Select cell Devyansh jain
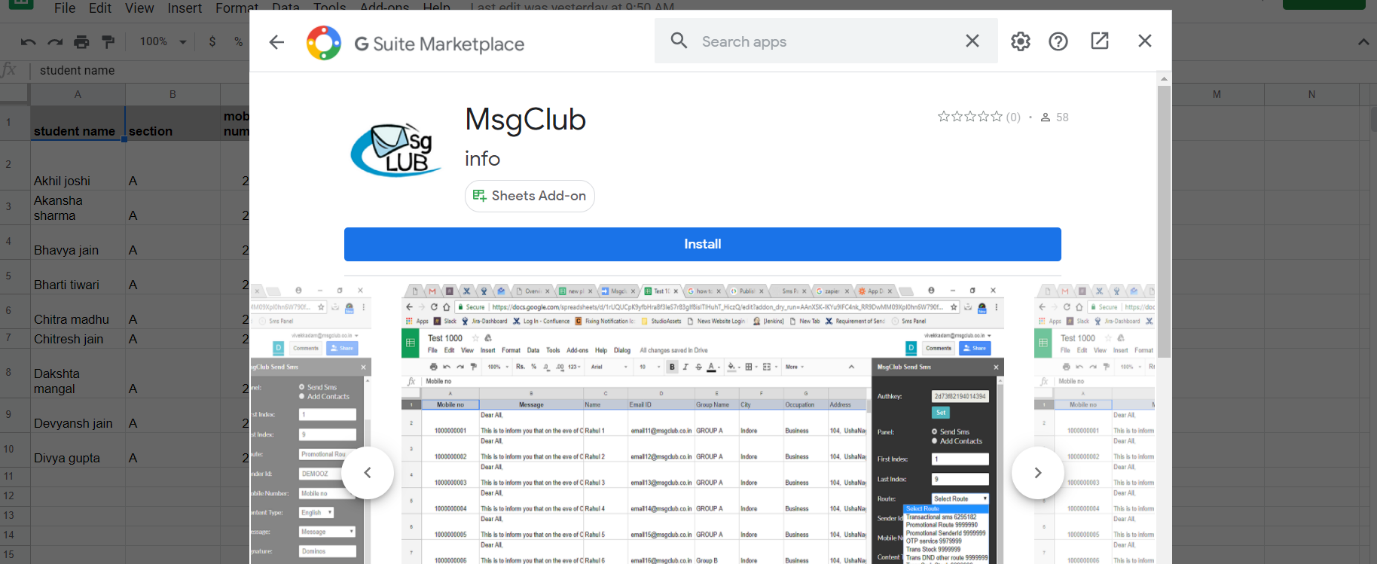Image resolution: width=1377 pixels, height=564 pixels. 78,415
